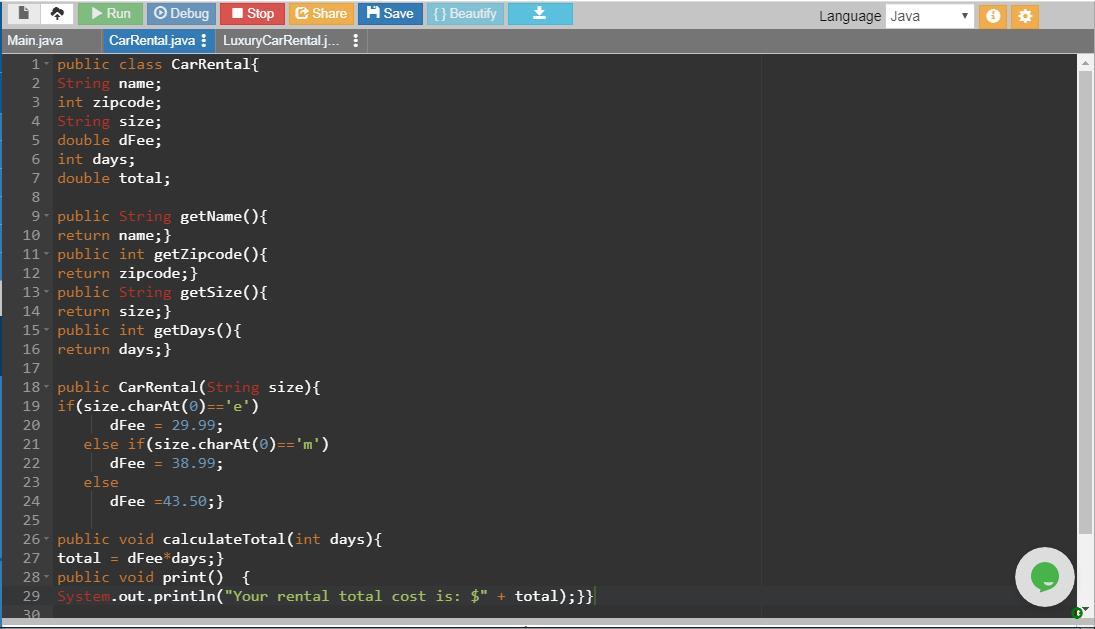The width and height of the screenshot is (1095, 629).
Task: Open CarRental.java tab options menu dots
Action: click(204, 40)
